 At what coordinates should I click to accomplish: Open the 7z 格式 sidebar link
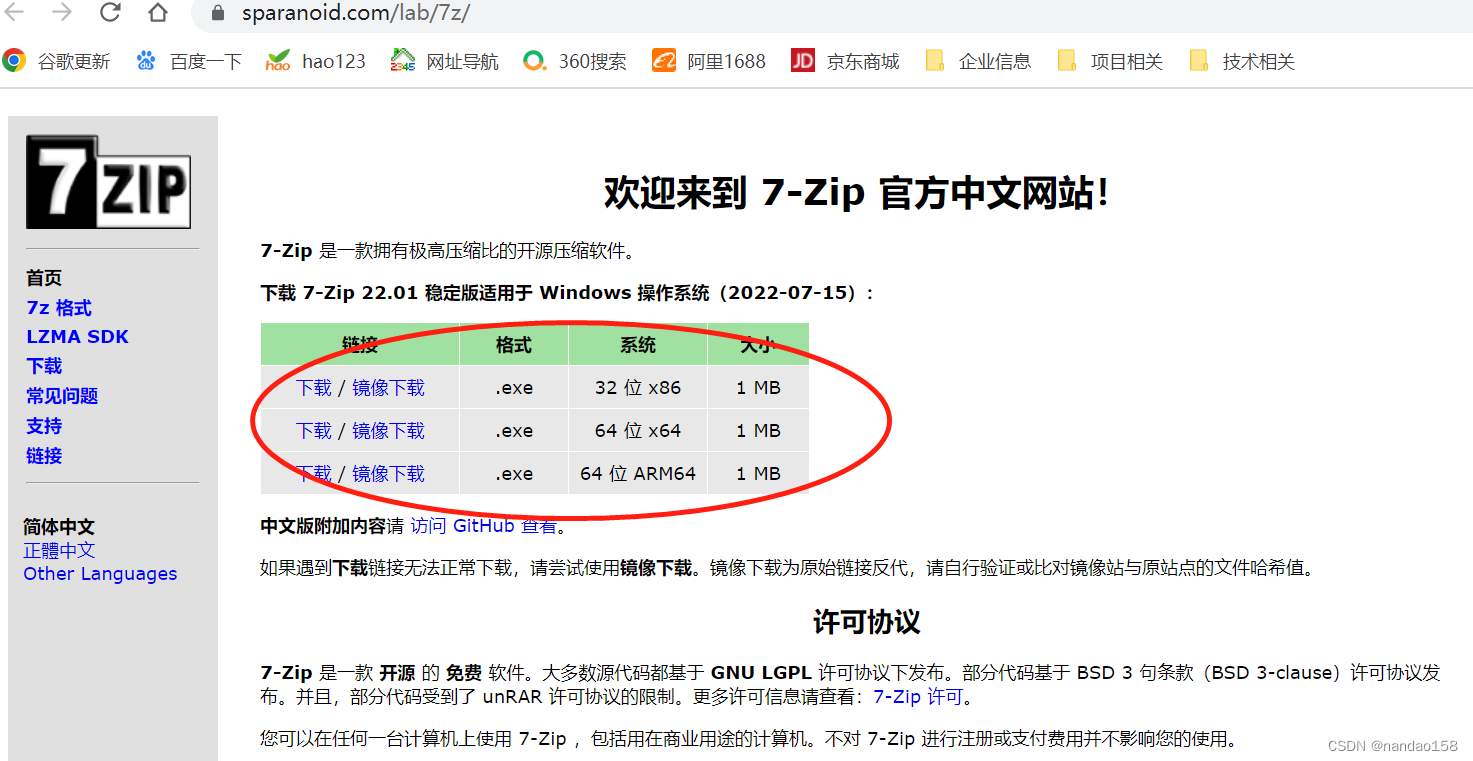pyautogui.click(x=59, y=308)
